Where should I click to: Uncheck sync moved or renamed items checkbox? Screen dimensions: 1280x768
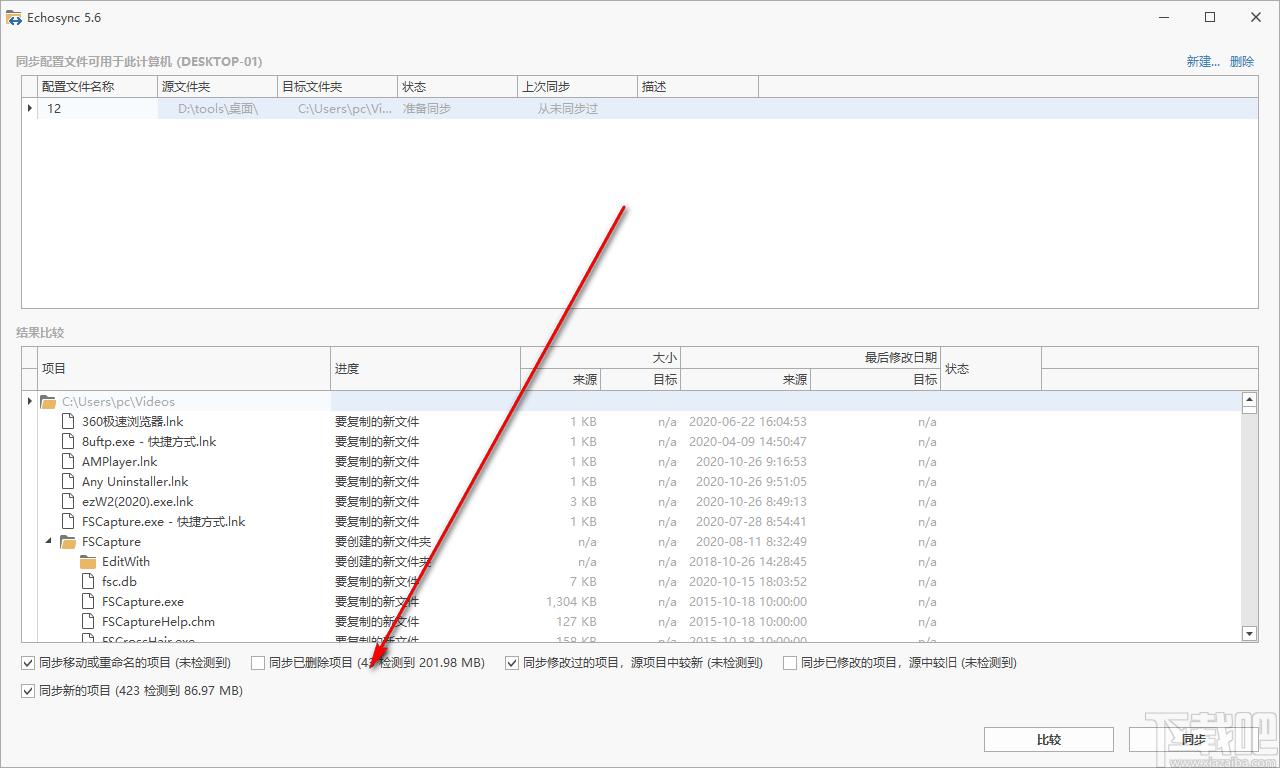pyautogui.click(x=28, y=662)
